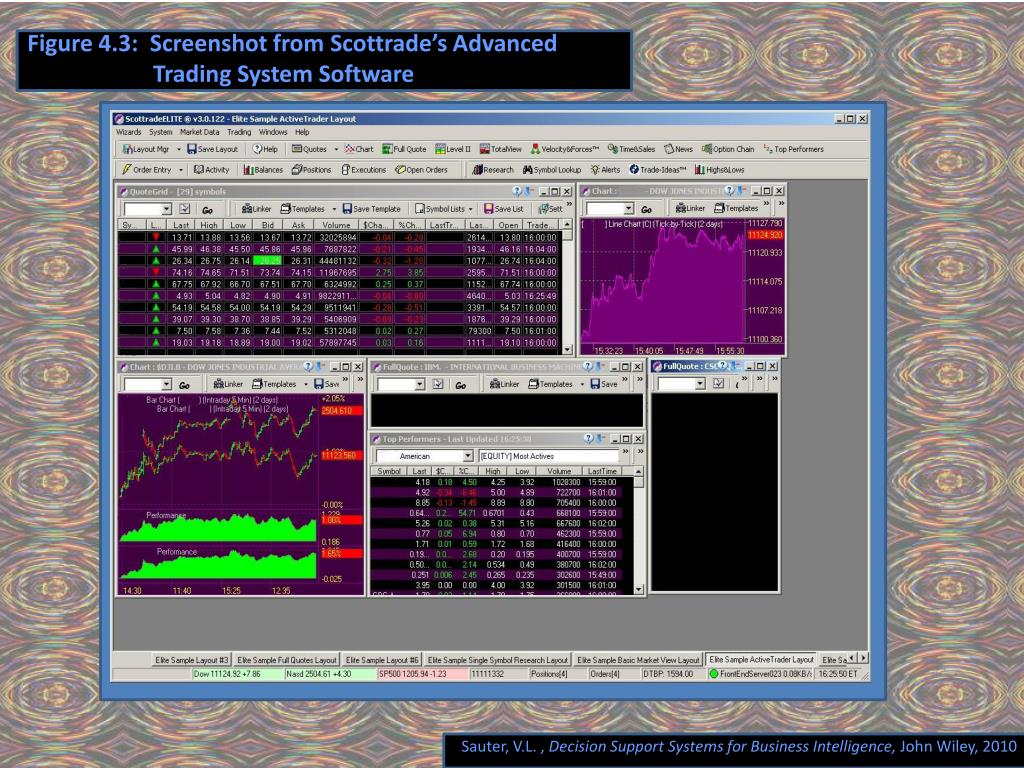This screenshot has width=1024, height=768.
Task: Expand the QuoteGrid symbol combo box
Action: (x=167, y=209)
